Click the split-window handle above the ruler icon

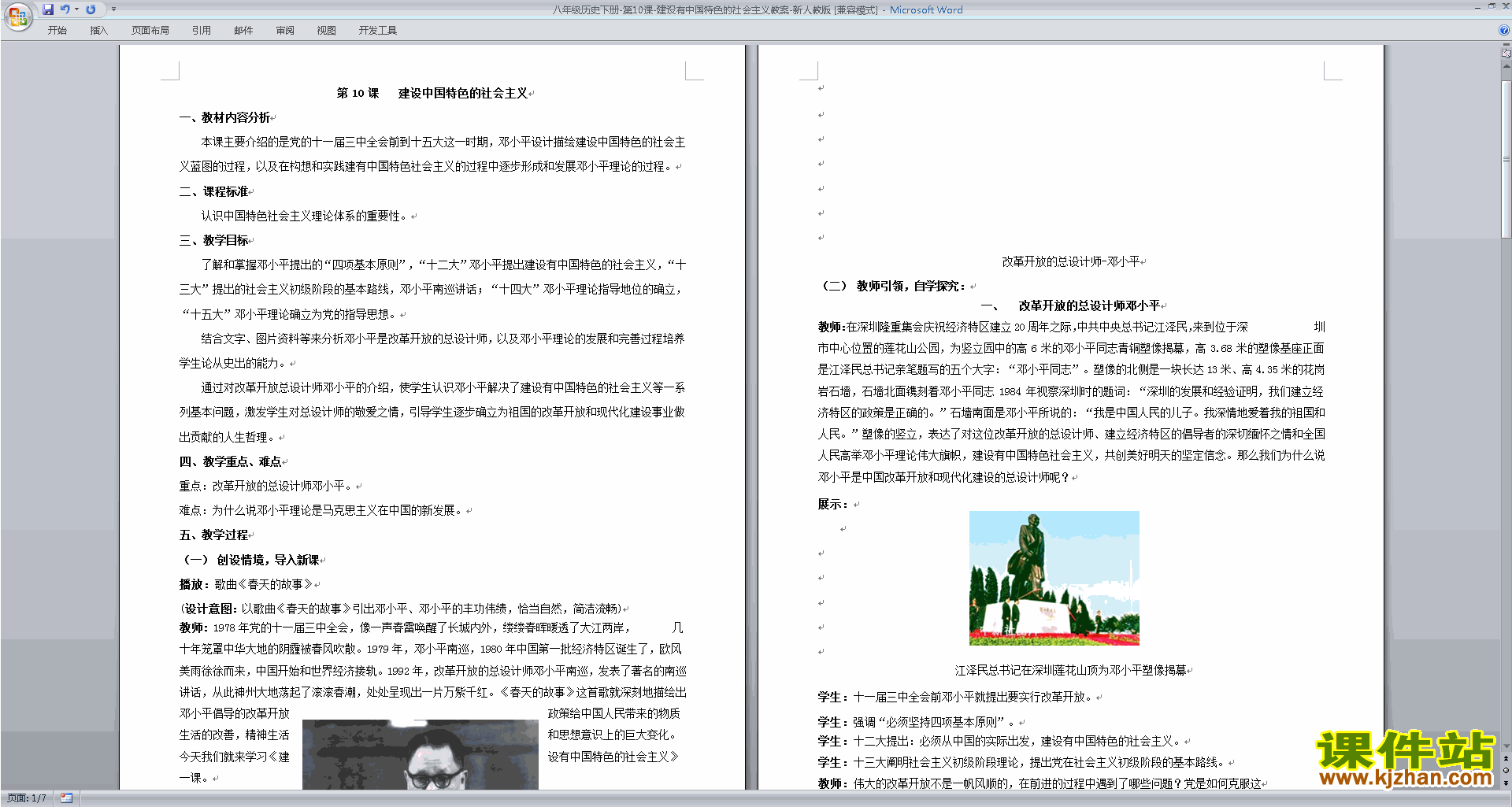[x=1506, y=45]
